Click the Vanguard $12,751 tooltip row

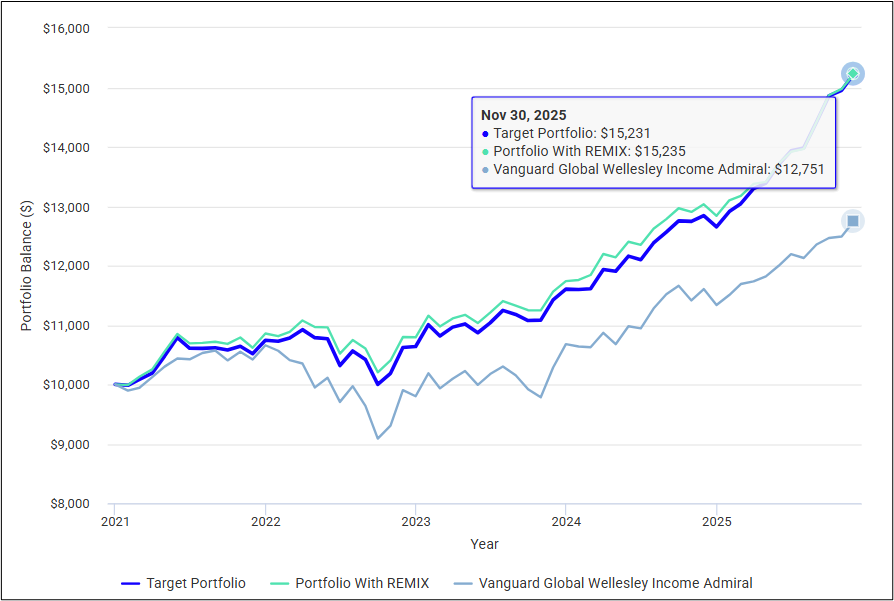click(659, 170)
